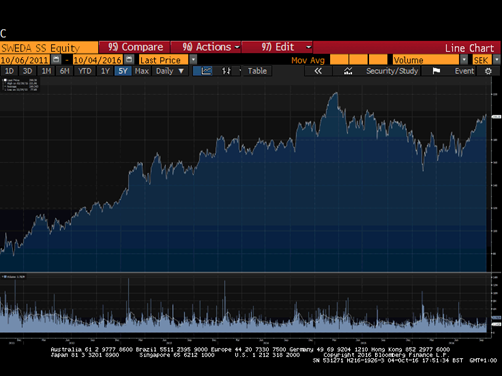Viewport: 502px width, 376px height.
Task: Open the 97) Edit menu
Action: pos(277,47)
